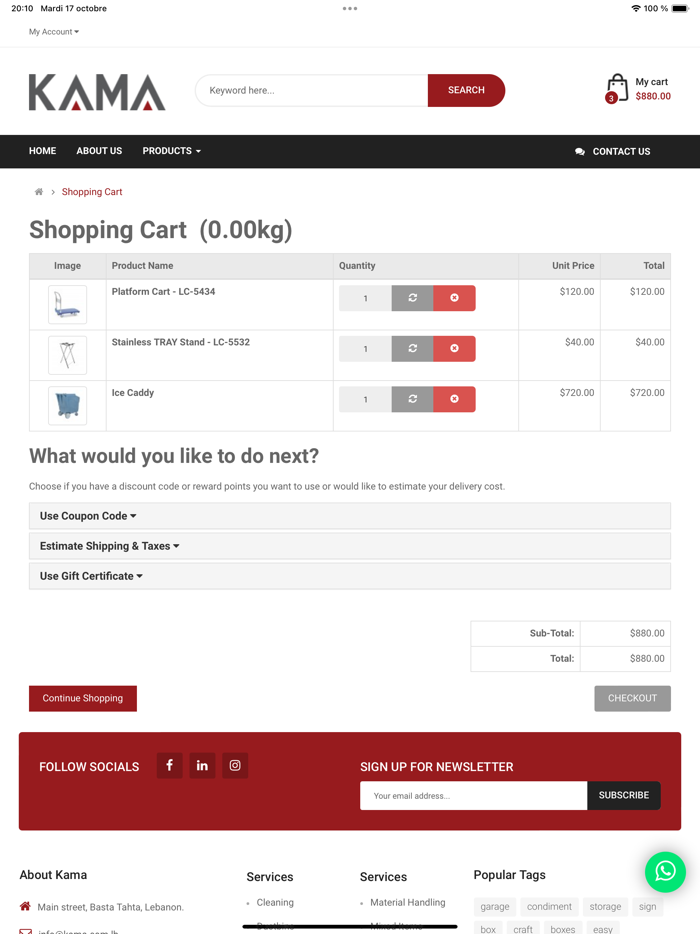700x934 pixels.
Task: Click Continue Shopping button
Action: coord(83,698)
